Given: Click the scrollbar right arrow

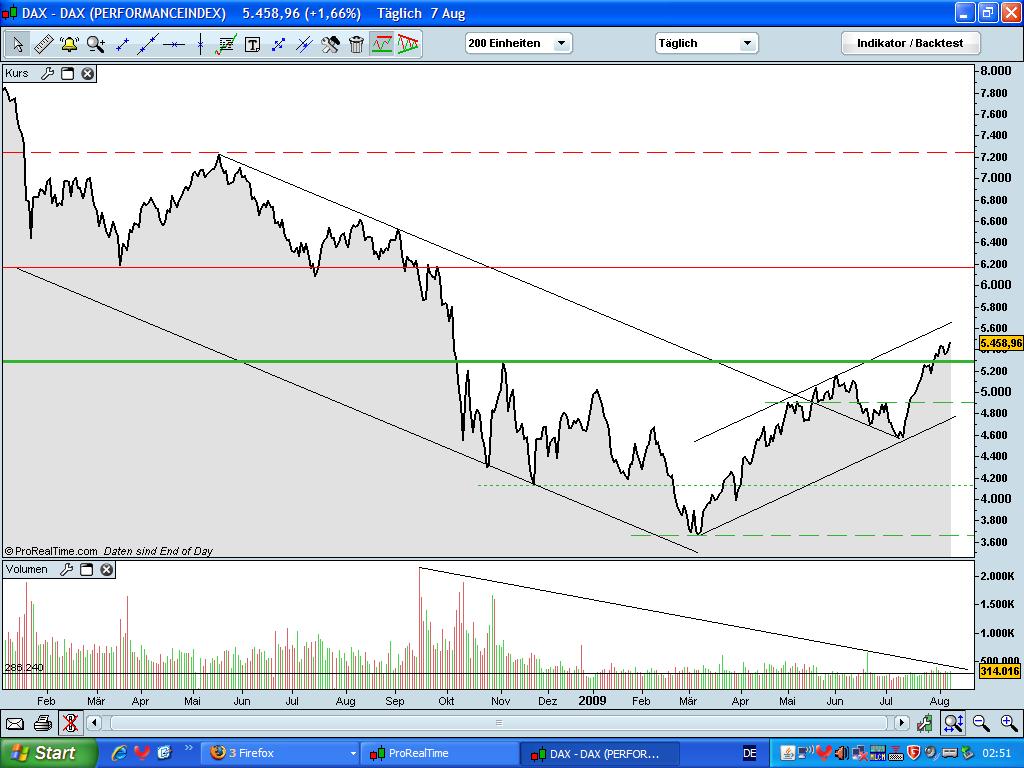Looking at the screenshot, I should (902, 722).
